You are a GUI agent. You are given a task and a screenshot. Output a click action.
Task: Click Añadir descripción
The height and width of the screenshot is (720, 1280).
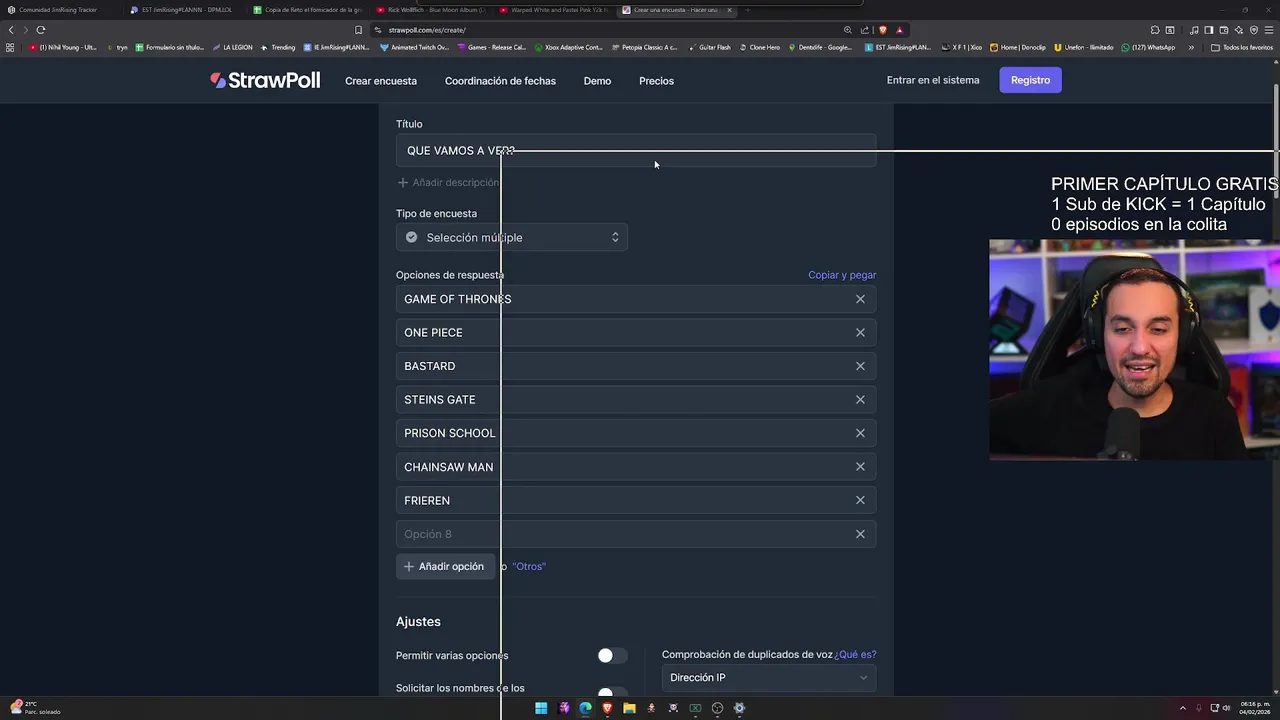pyautogui.click(x=447, y=182)
